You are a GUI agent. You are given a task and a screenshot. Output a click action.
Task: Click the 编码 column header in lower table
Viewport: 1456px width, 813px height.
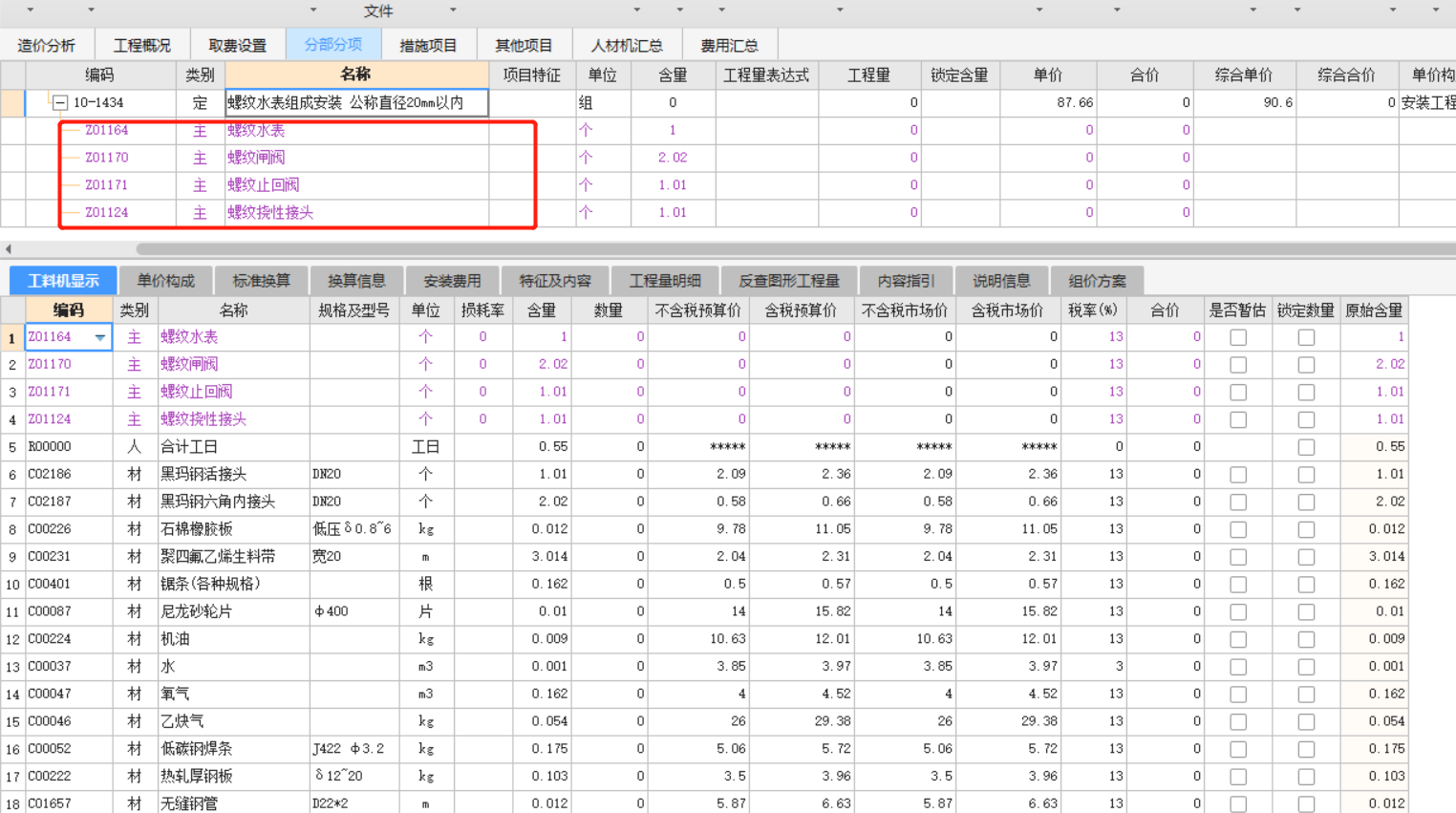click(x=68, y=310)
